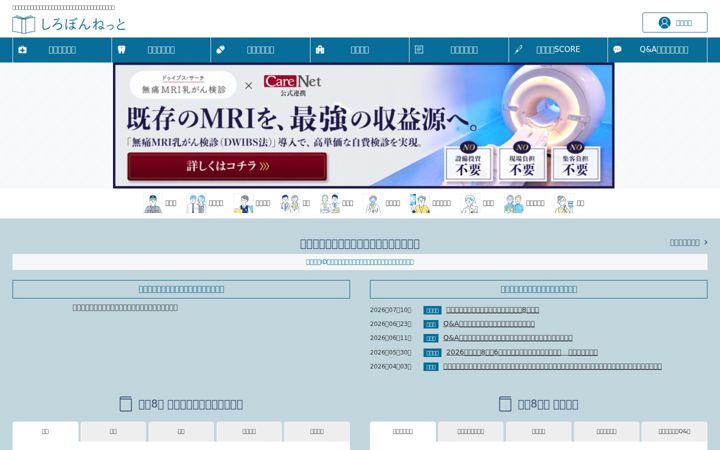The width and height of the screenshot is (720, 450).
Task: Open the Q&A news link dated 2026 06 23
Action: (x=489, y=324)
